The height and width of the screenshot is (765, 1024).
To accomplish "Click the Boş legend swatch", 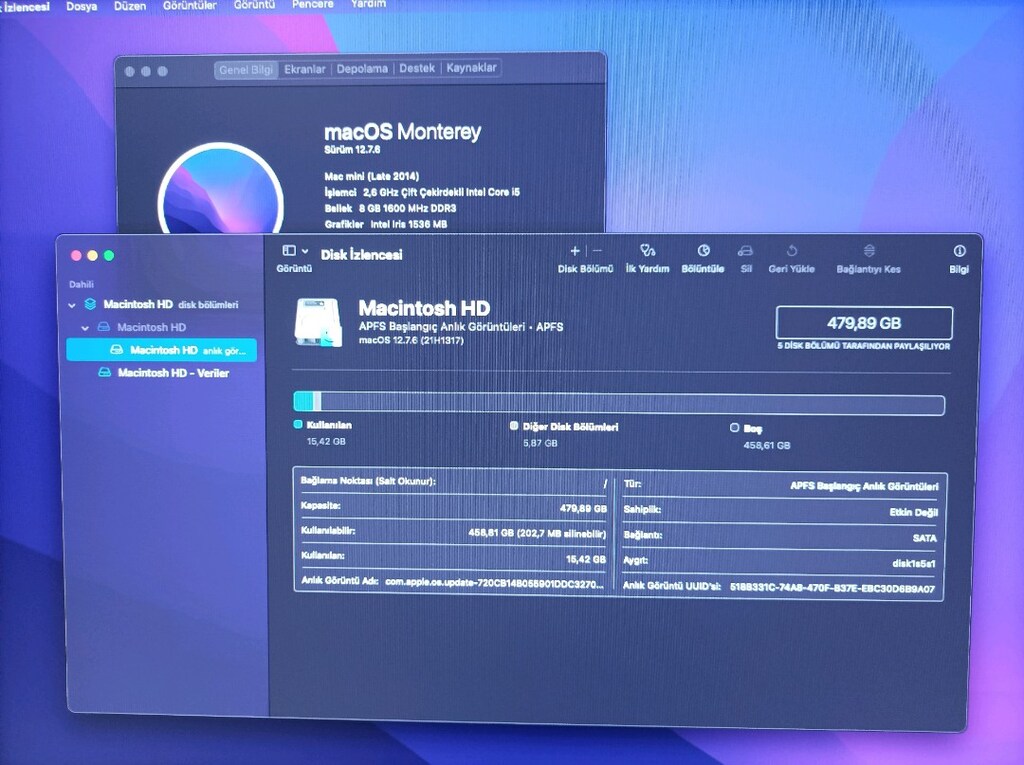I will click(735, 428).
